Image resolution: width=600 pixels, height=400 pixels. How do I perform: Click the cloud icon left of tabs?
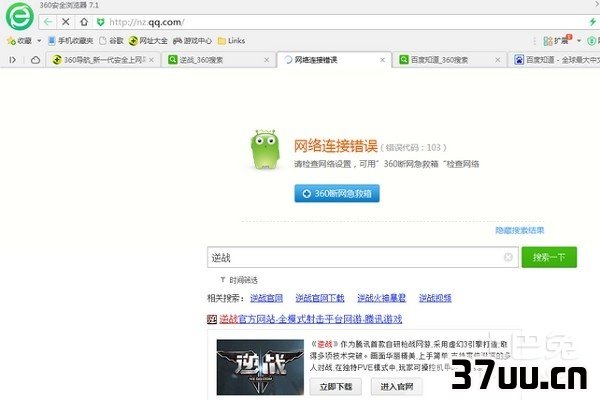coord(35,60)
